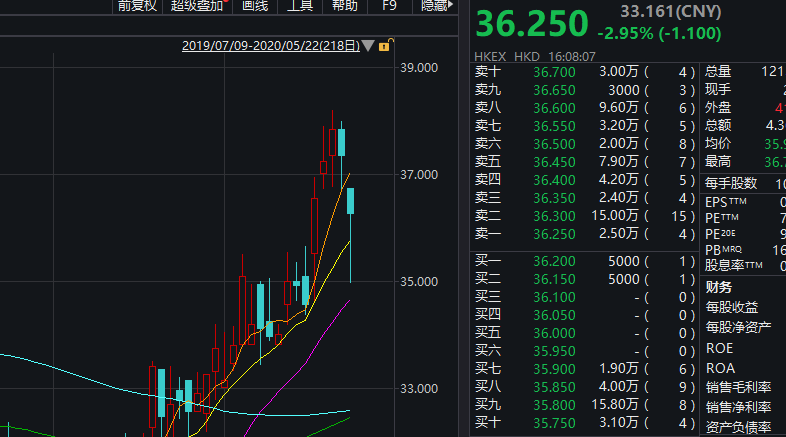Screen dimensions: 786x437
Task: Select the 卖三 row at 36.350
Action: 584,198
